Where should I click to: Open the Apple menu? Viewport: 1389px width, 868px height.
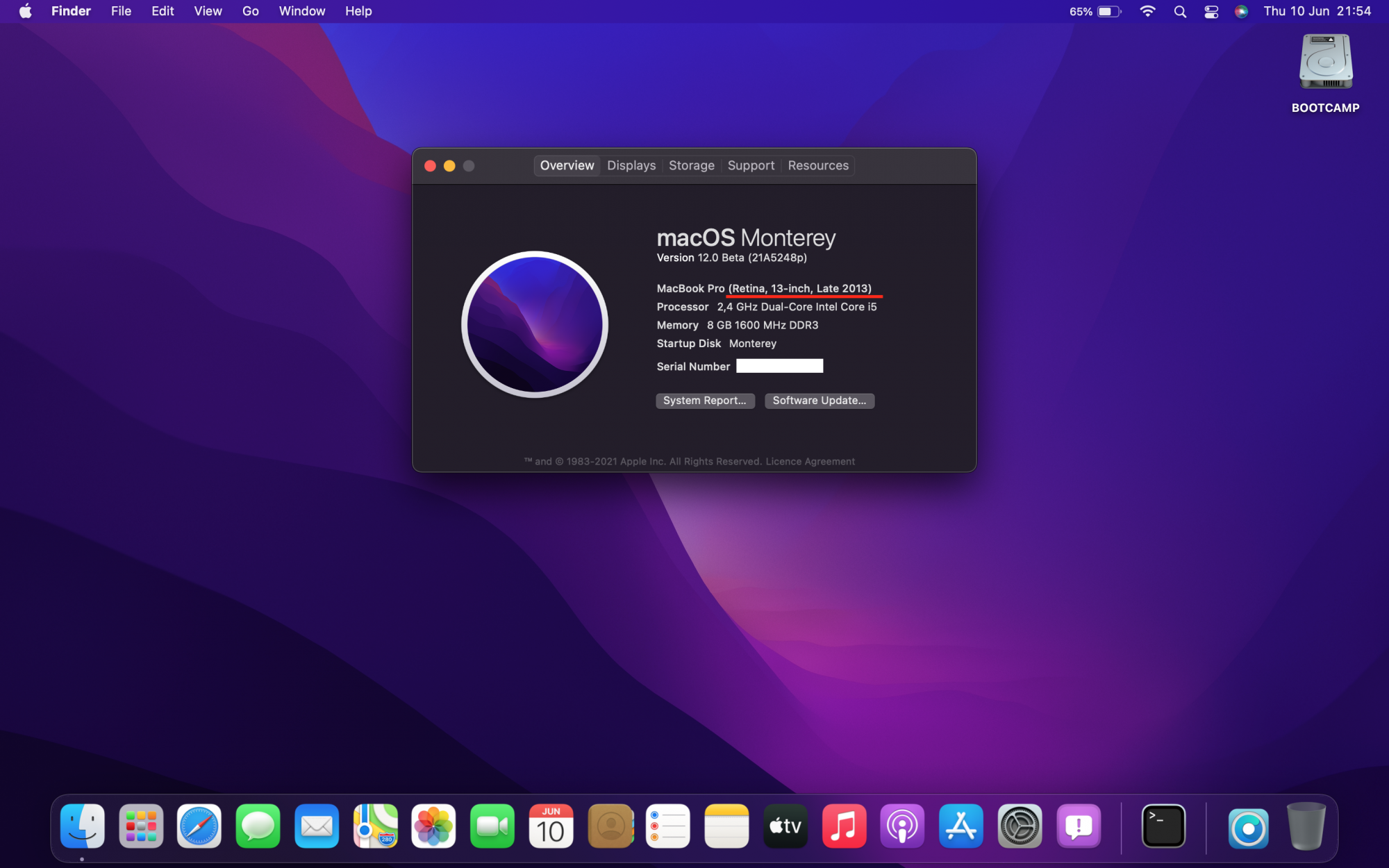point(26,12)
